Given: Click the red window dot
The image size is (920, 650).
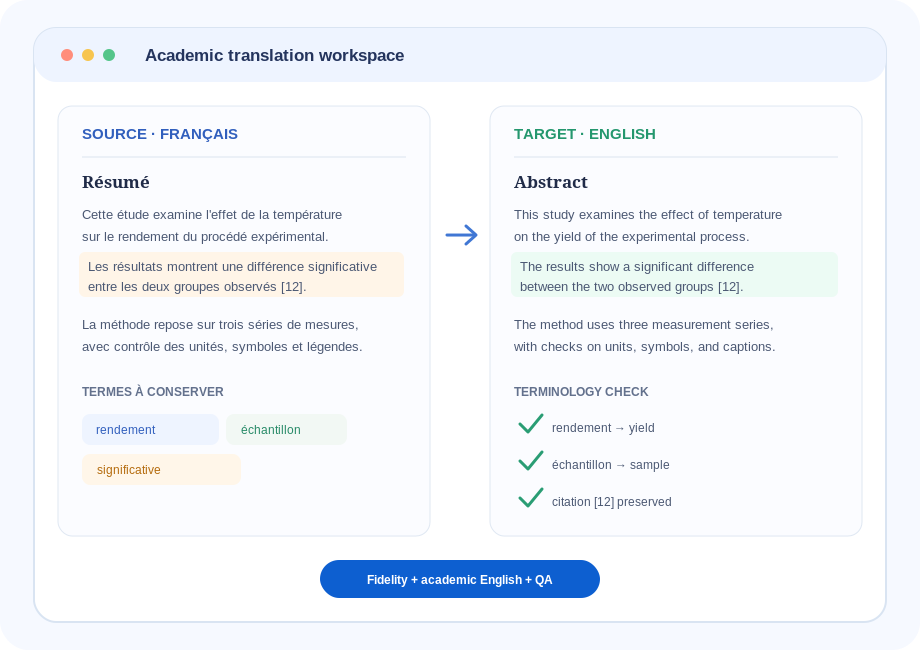Looking at the screenshot, I should click(67, 55).
